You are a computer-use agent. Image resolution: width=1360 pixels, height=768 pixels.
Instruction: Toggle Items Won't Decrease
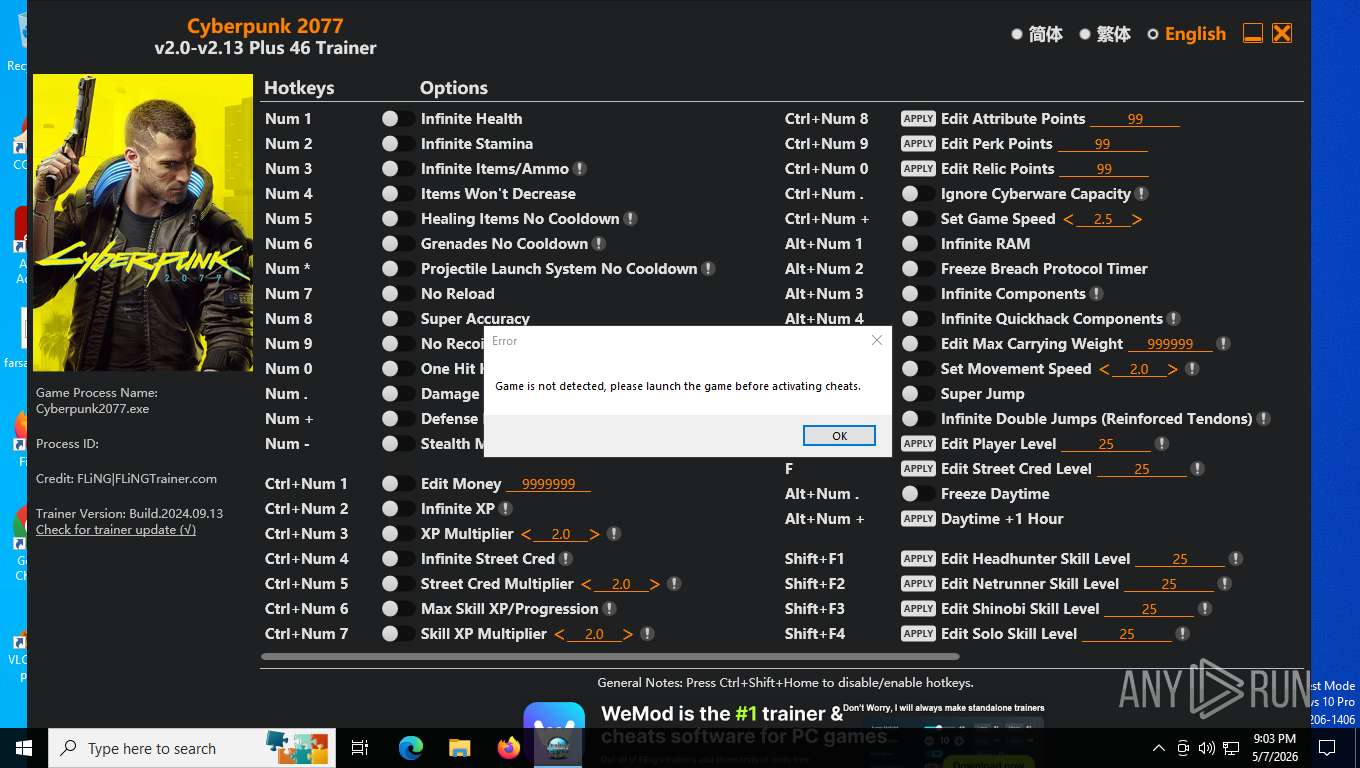tap(398, 193)
